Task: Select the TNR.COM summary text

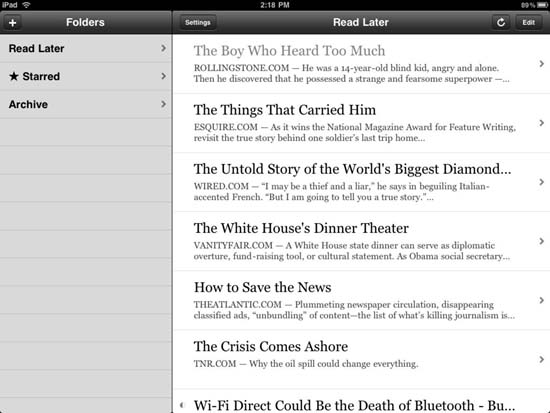Action: [306, 364]
